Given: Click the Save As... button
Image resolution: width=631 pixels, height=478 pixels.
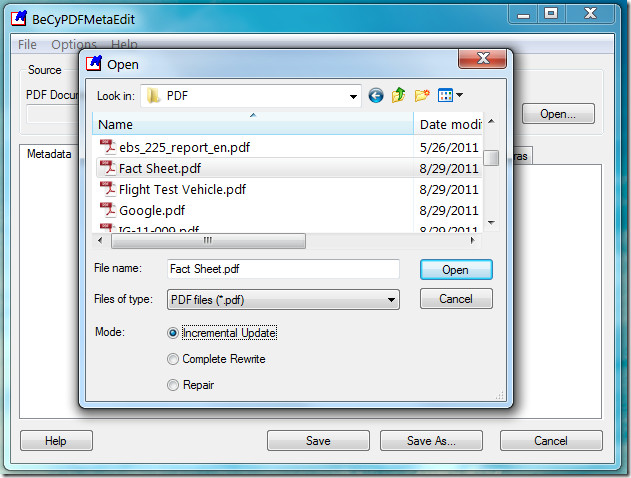Looking at the screenshot, I should click(431, 441).
